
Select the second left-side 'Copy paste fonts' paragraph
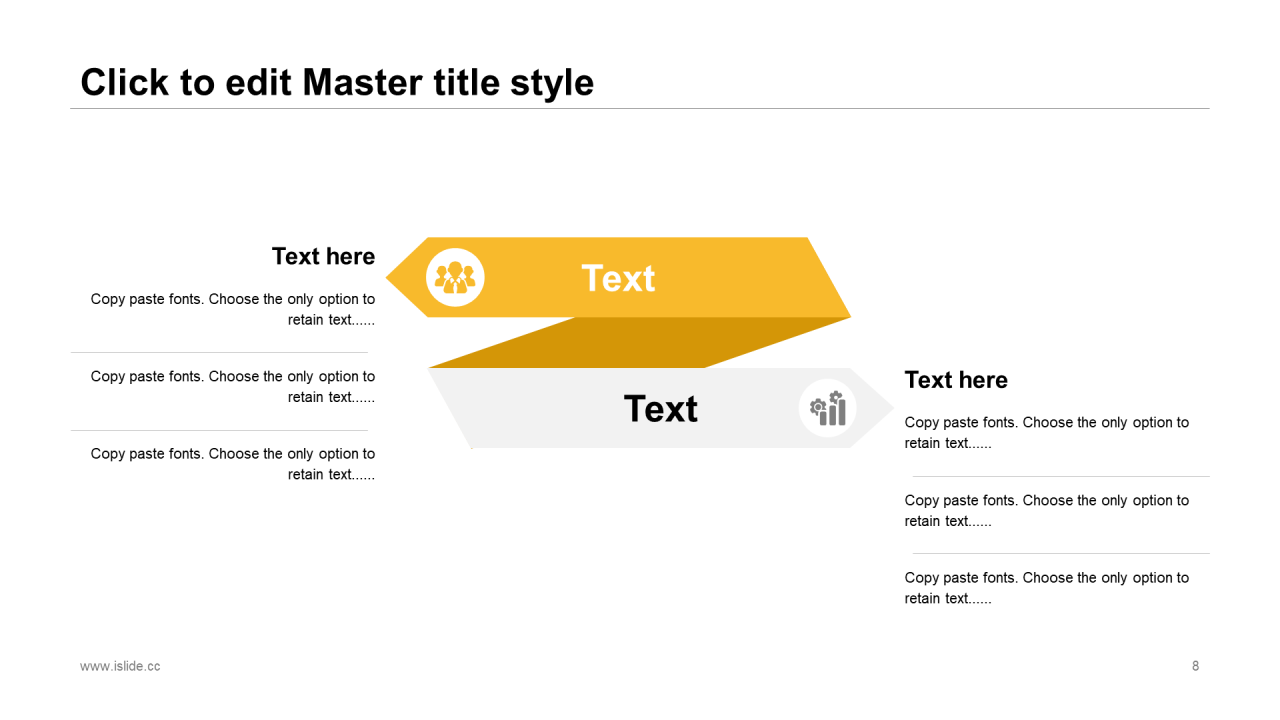coord(233,387)
